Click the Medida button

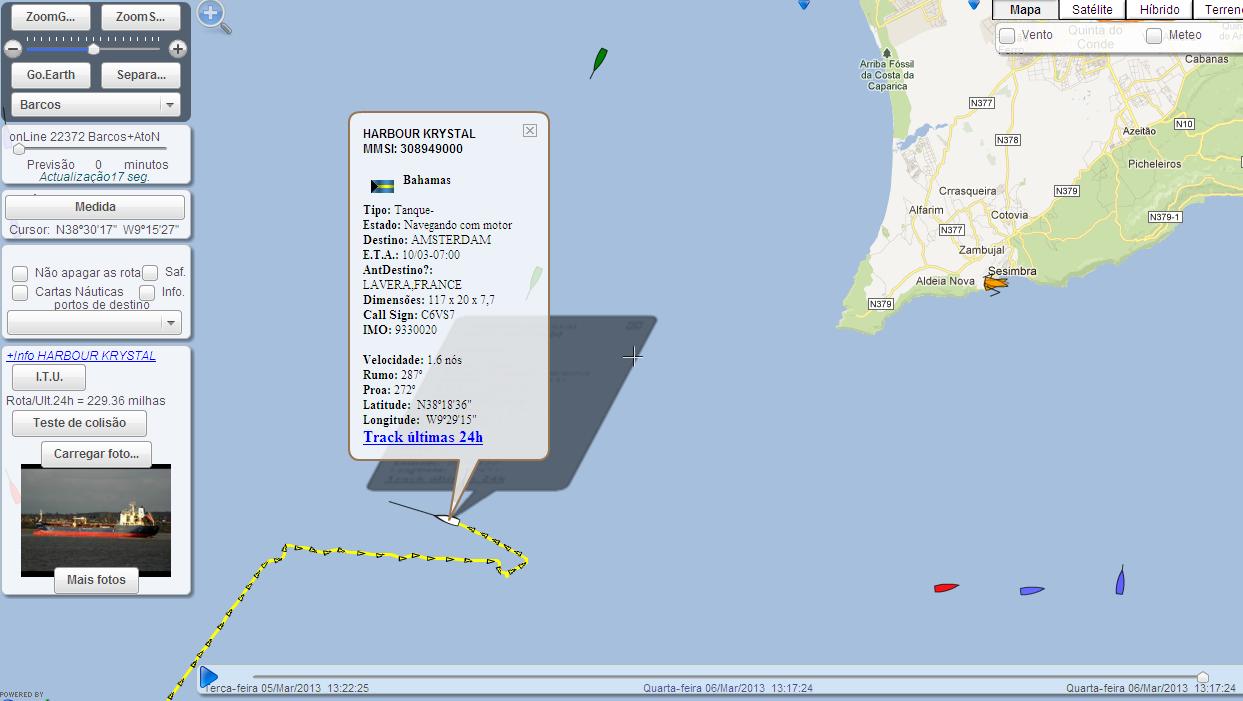[x=95, y=207]
